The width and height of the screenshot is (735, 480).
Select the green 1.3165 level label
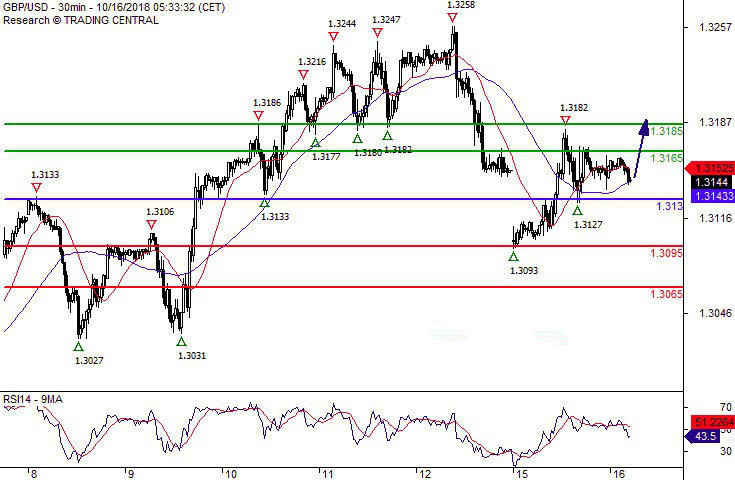tap(667, 158)
